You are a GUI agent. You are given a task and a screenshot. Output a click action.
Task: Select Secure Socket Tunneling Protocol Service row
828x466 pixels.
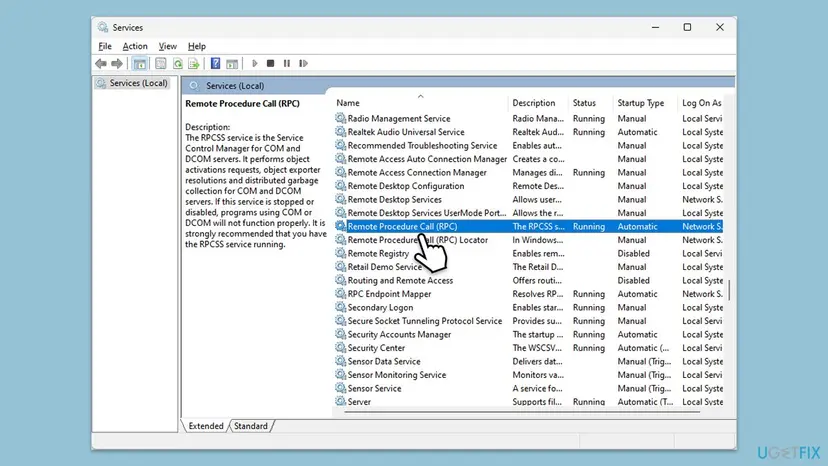tap(529, 321)
